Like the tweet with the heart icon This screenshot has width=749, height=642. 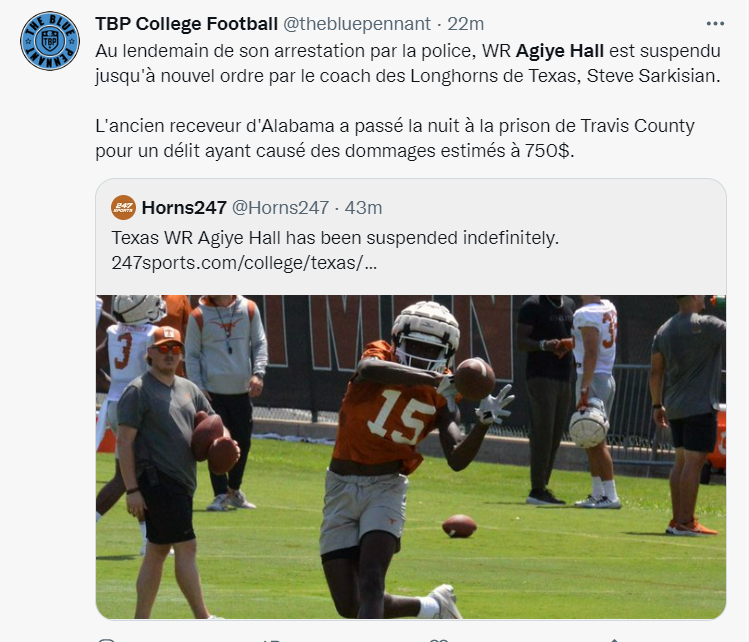(x=437, y=638)
